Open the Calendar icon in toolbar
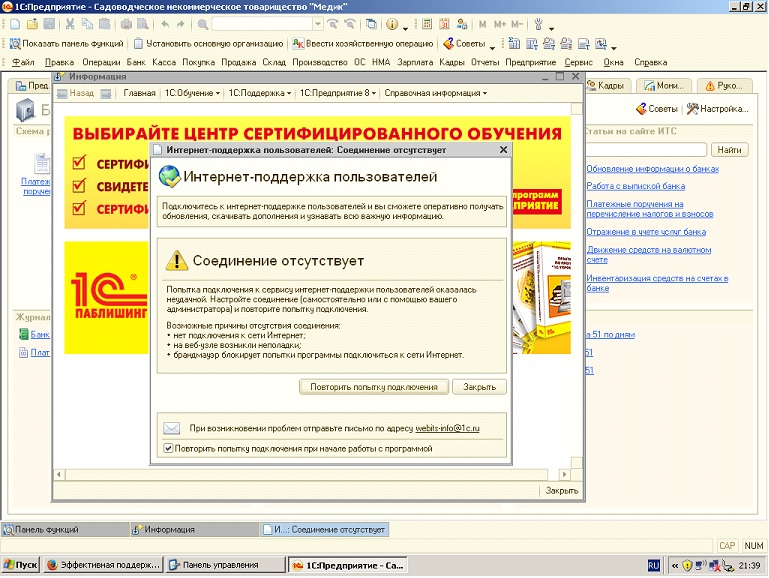Image resolution: width=769 pixels, height=578 pixels. coord(444,24)
